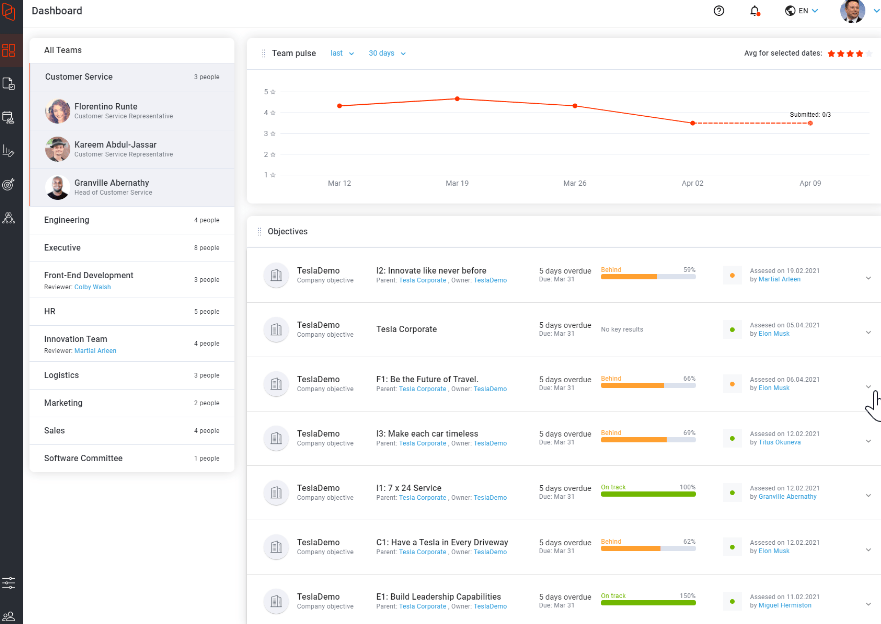Screen dimensions: 881x624
Task: Click company icon for E1 objective
Action: [276, 602]
